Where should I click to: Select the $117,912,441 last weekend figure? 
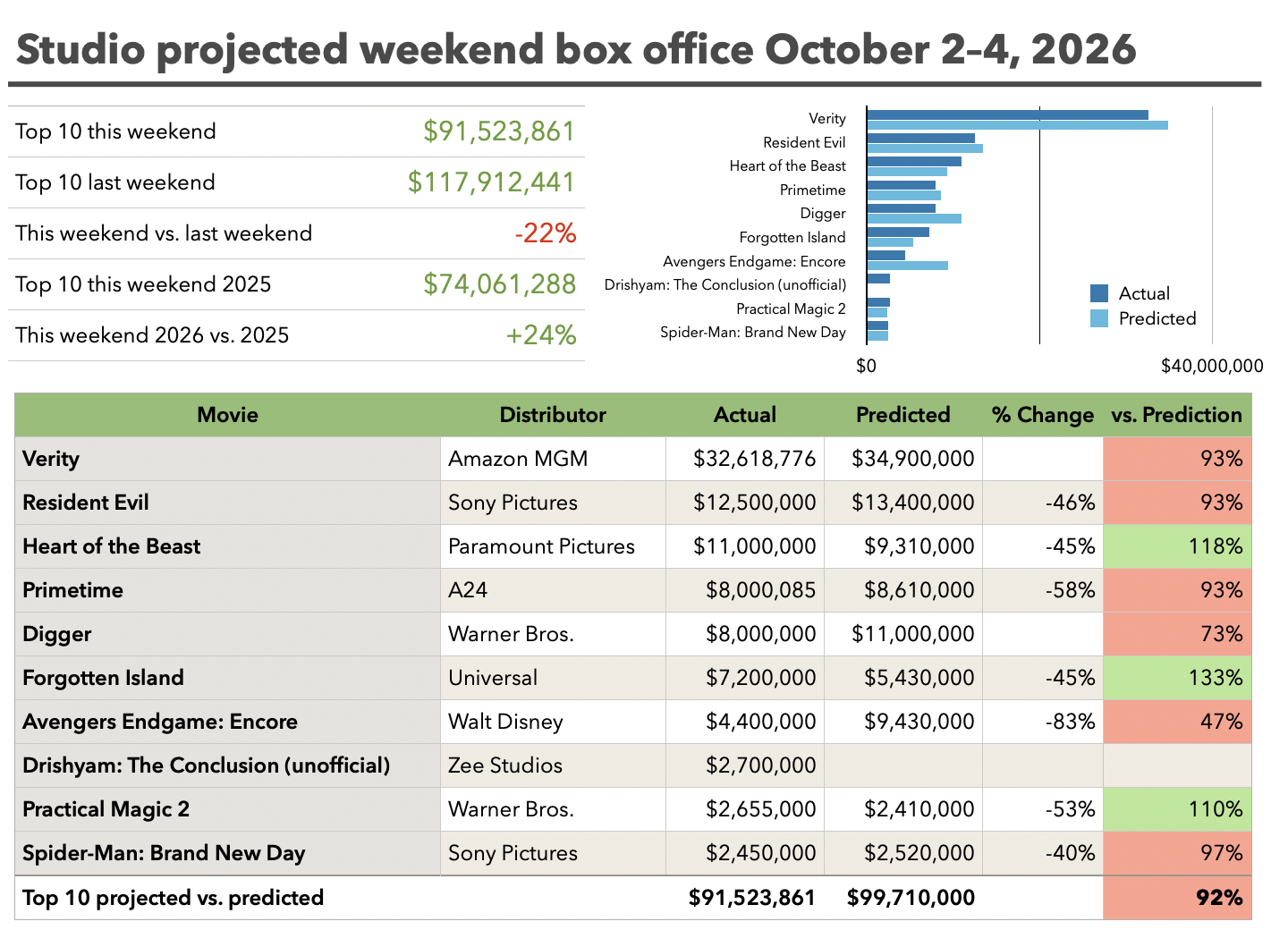click(x=491, y=182)
